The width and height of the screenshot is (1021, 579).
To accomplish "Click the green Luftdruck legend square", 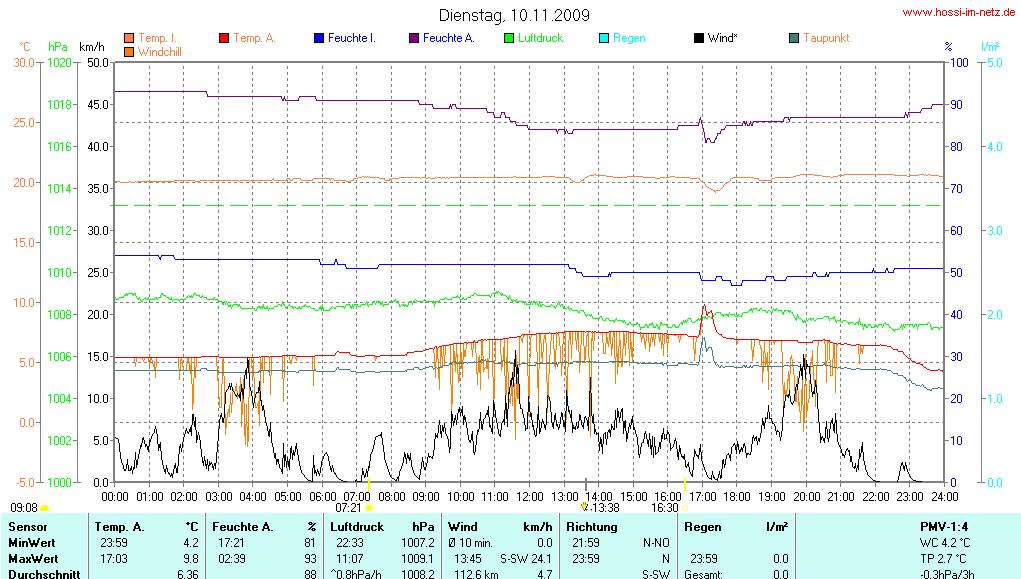I will pyautogui.click(x=509, y=38).
